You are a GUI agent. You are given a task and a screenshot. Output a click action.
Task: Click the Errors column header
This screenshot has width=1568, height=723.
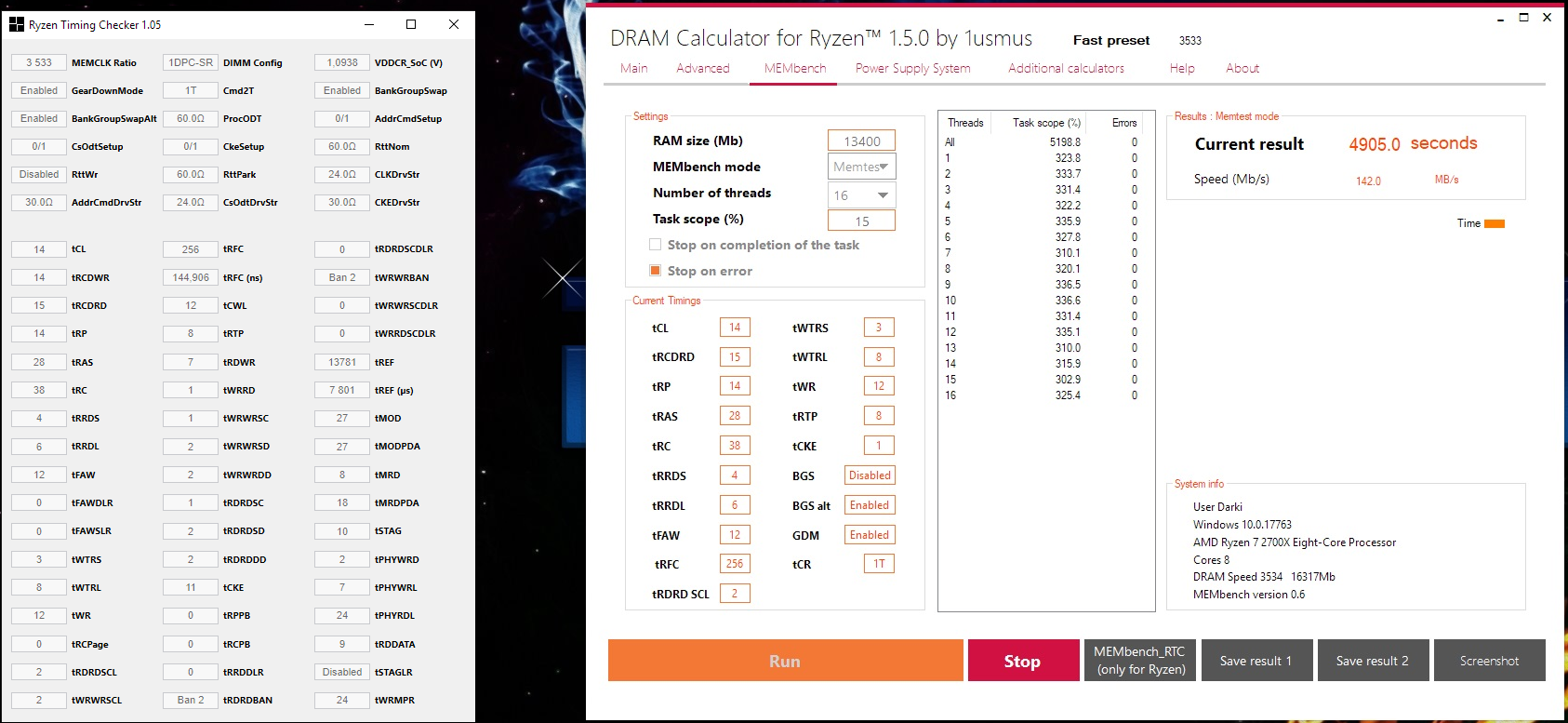[x=1124, y=123]
